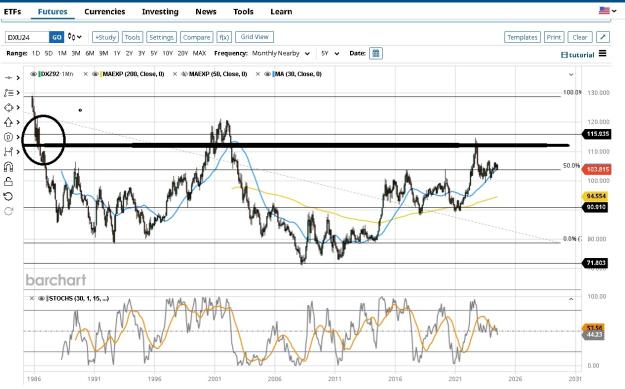Open the hamburger menu beside tutorial
Viewport: 625px width, 389px height.
click(x=603, y=53)
